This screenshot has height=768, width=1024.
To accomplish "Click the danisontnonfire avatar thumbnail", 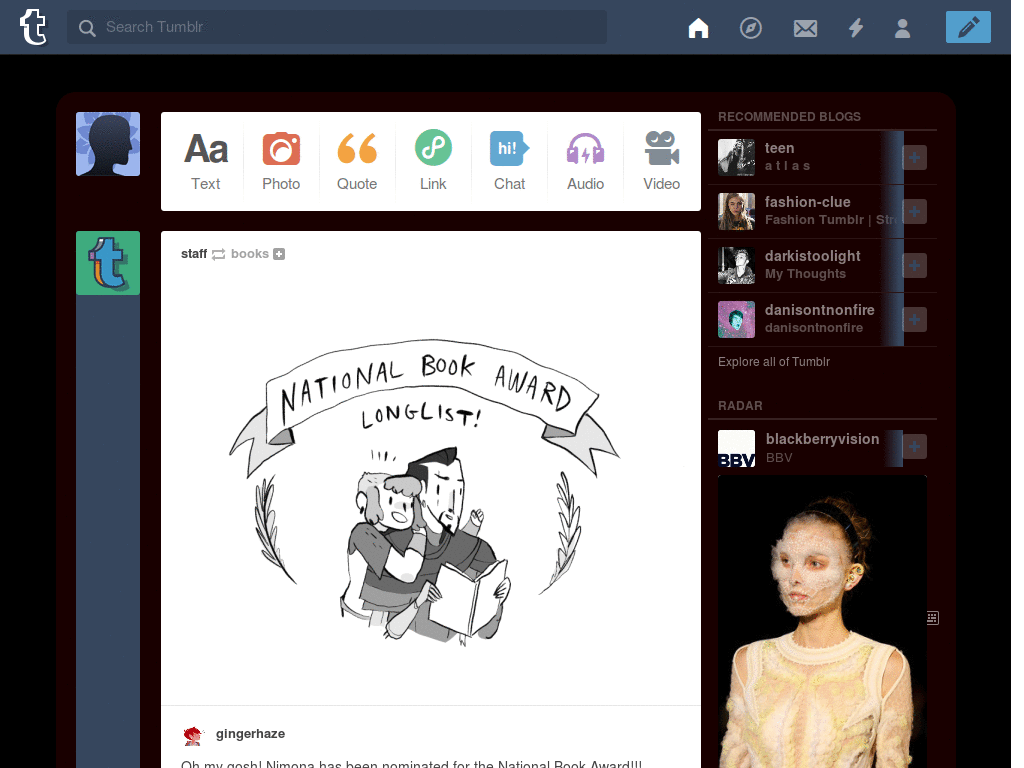I will (x=736, y=319).
